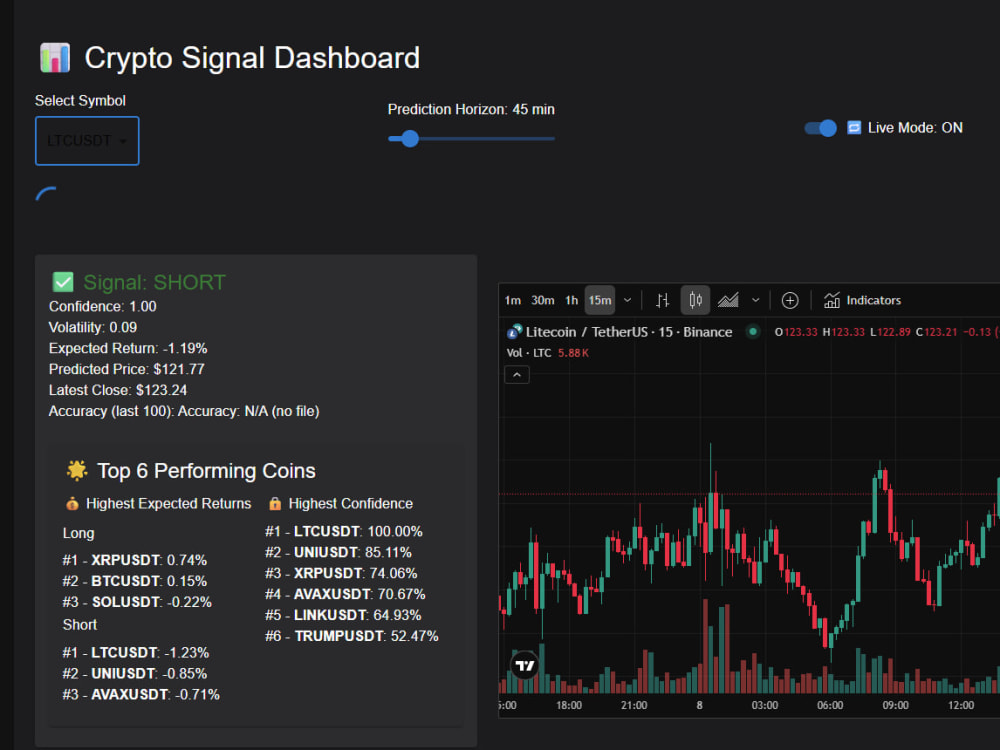Image resolution: width=1000 pixels, height=750 pixels.
Task: Click the Top 6 Performing Coins heading
Action: (x=206, y=471)
